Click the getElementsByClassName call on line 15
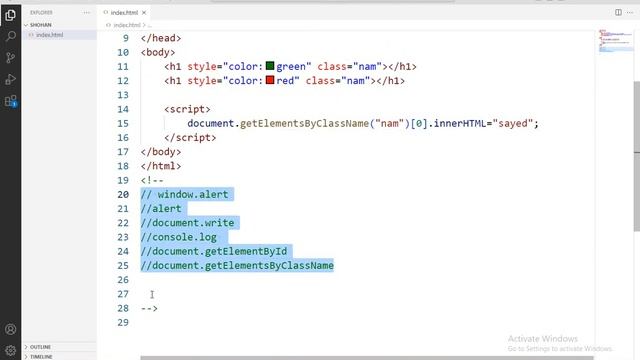This screenshot has height=360, width=640. coord(304,123)
